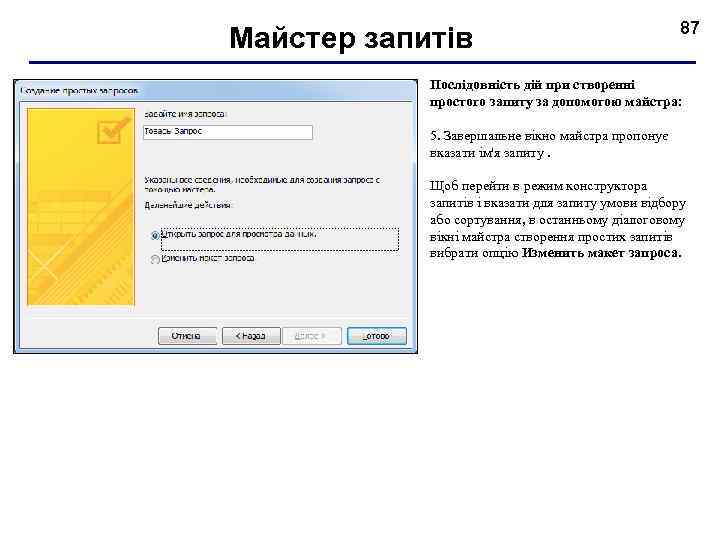
Task: Click the bold text 'Изменить макет запроса.'
Action: 602,253
